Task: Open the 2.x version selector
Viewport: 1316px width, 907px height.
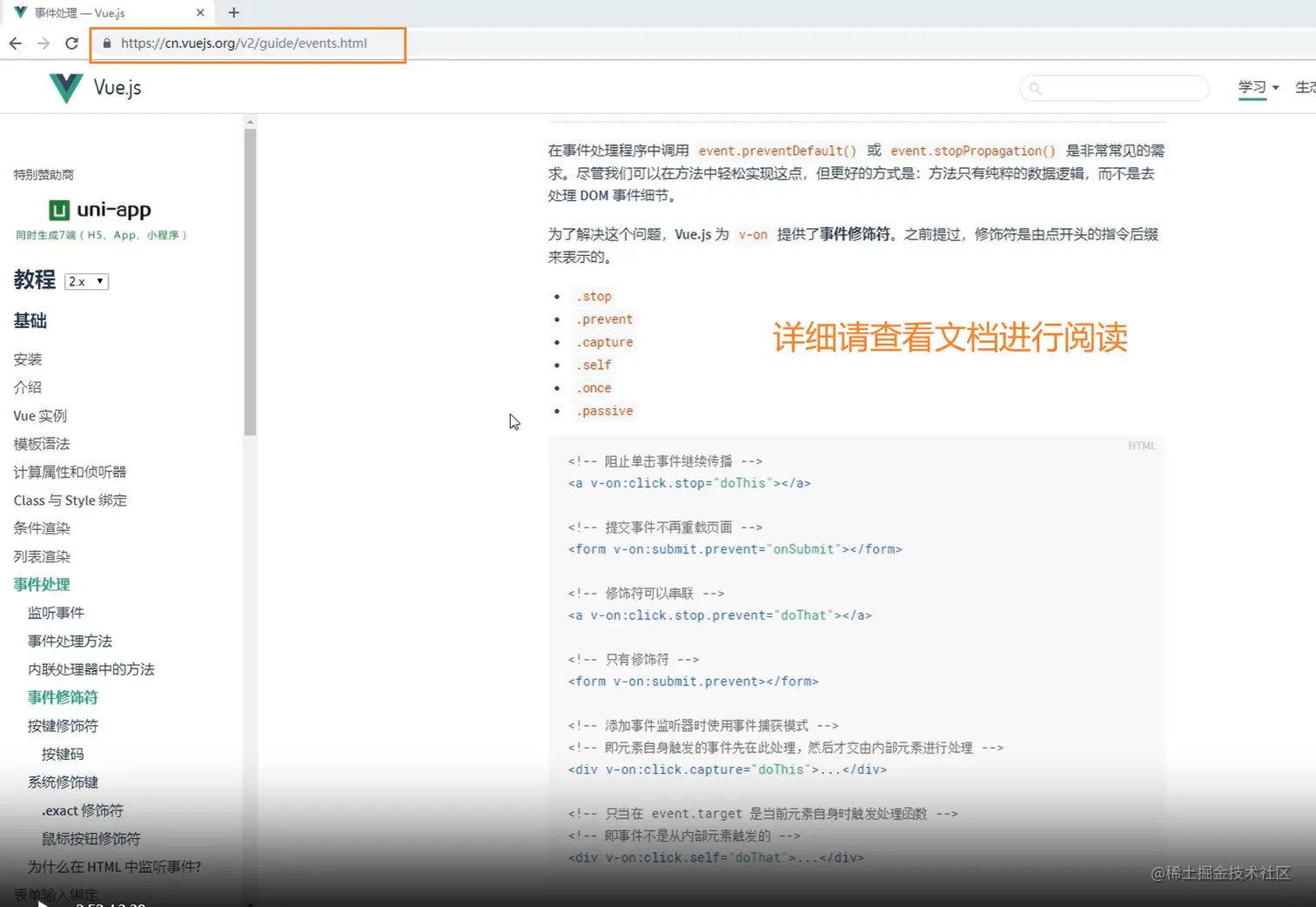Action: (x=87, y=281)
